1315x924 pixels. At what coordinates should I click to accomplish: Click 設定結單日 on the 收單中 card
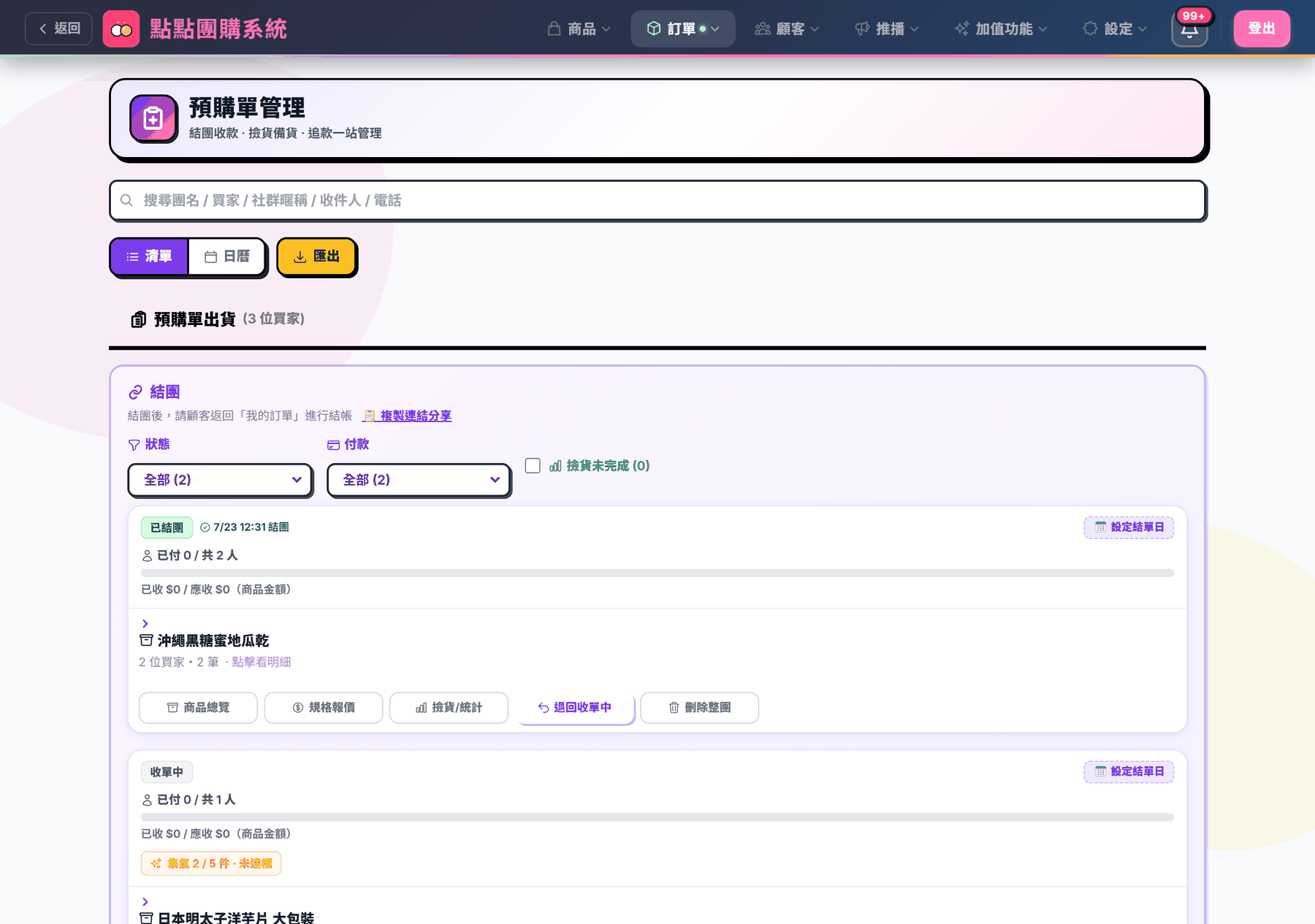[x=1129, y=772]
